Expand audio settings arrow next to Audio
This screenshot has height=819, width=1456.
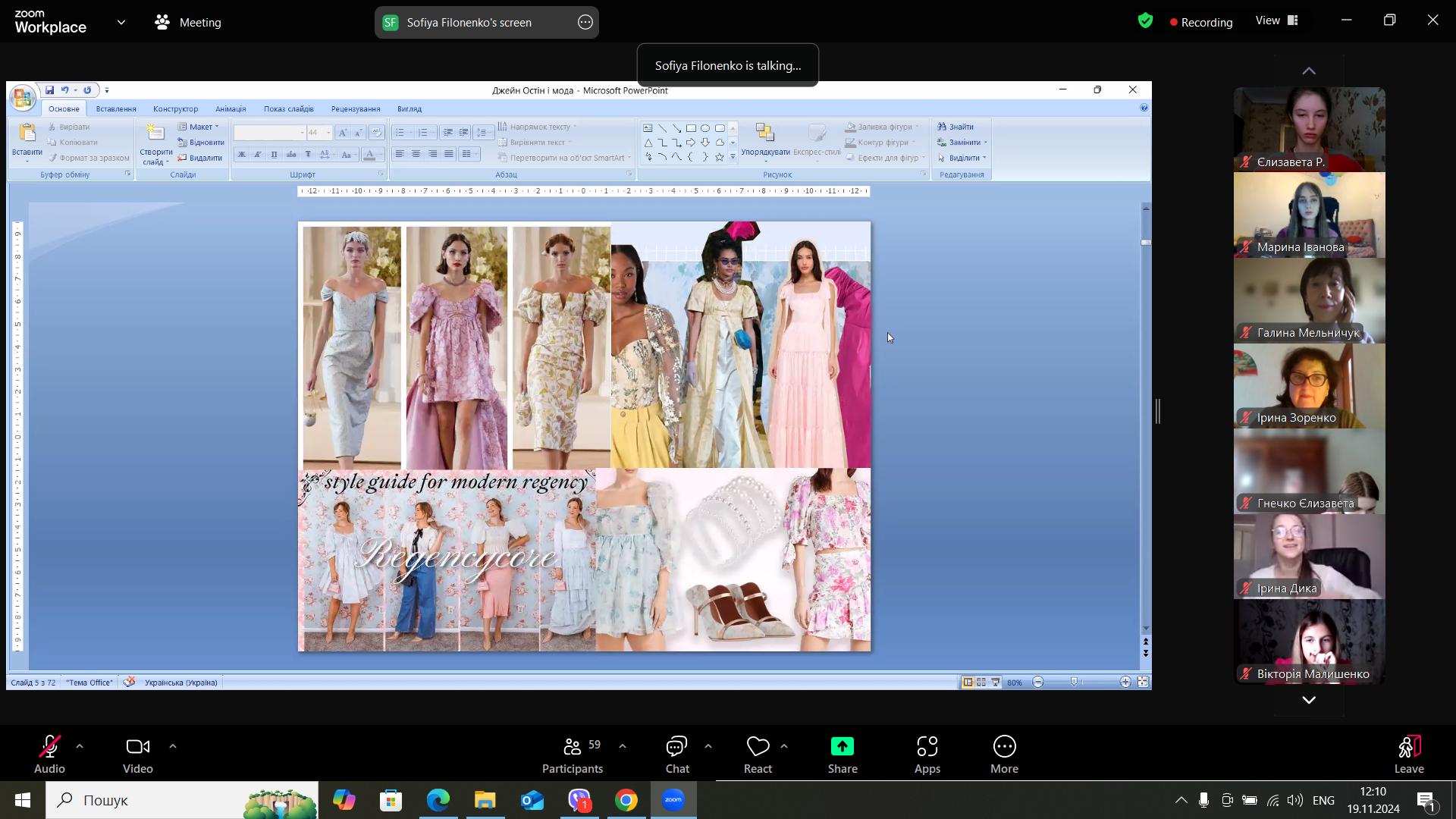point(80,747)
